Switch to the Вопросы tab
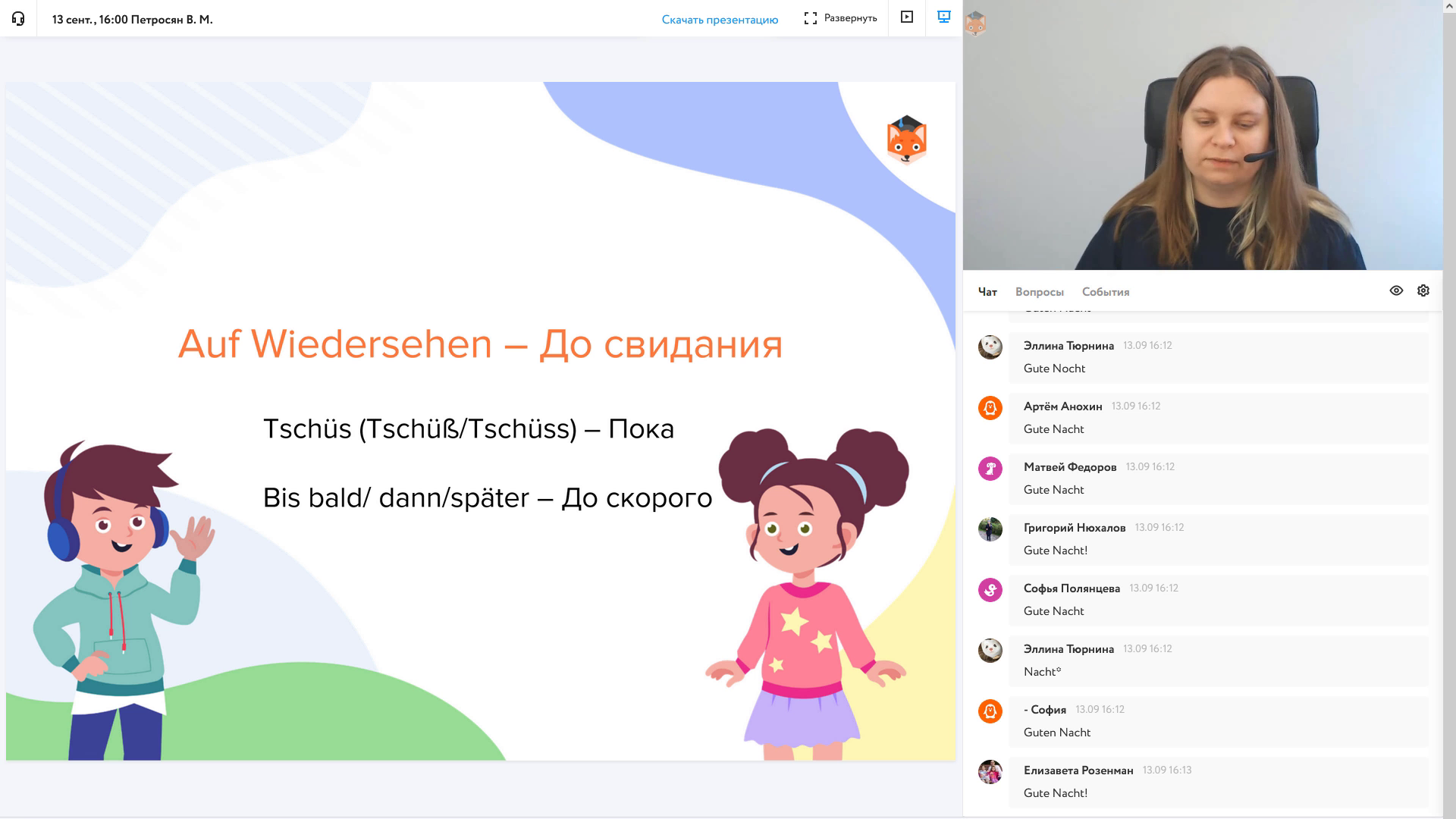This screenshot has height=819, width=1456. click(x=1039, y=292)
